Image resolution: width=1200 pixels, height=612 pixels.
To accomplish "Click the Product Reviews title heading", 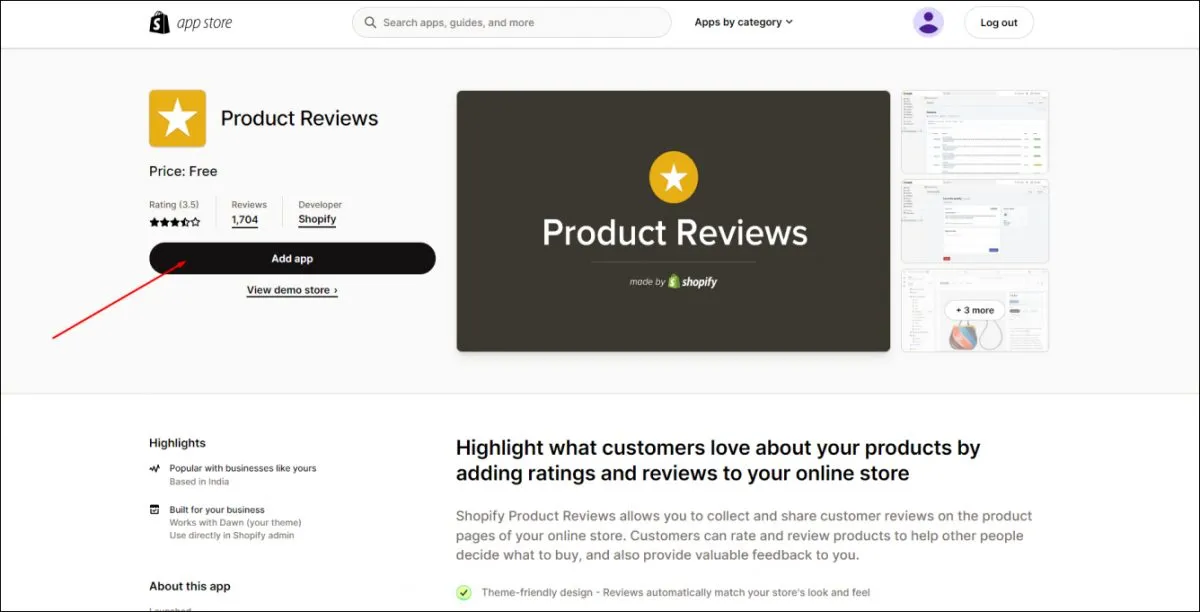I will click(x=299, y=118).
